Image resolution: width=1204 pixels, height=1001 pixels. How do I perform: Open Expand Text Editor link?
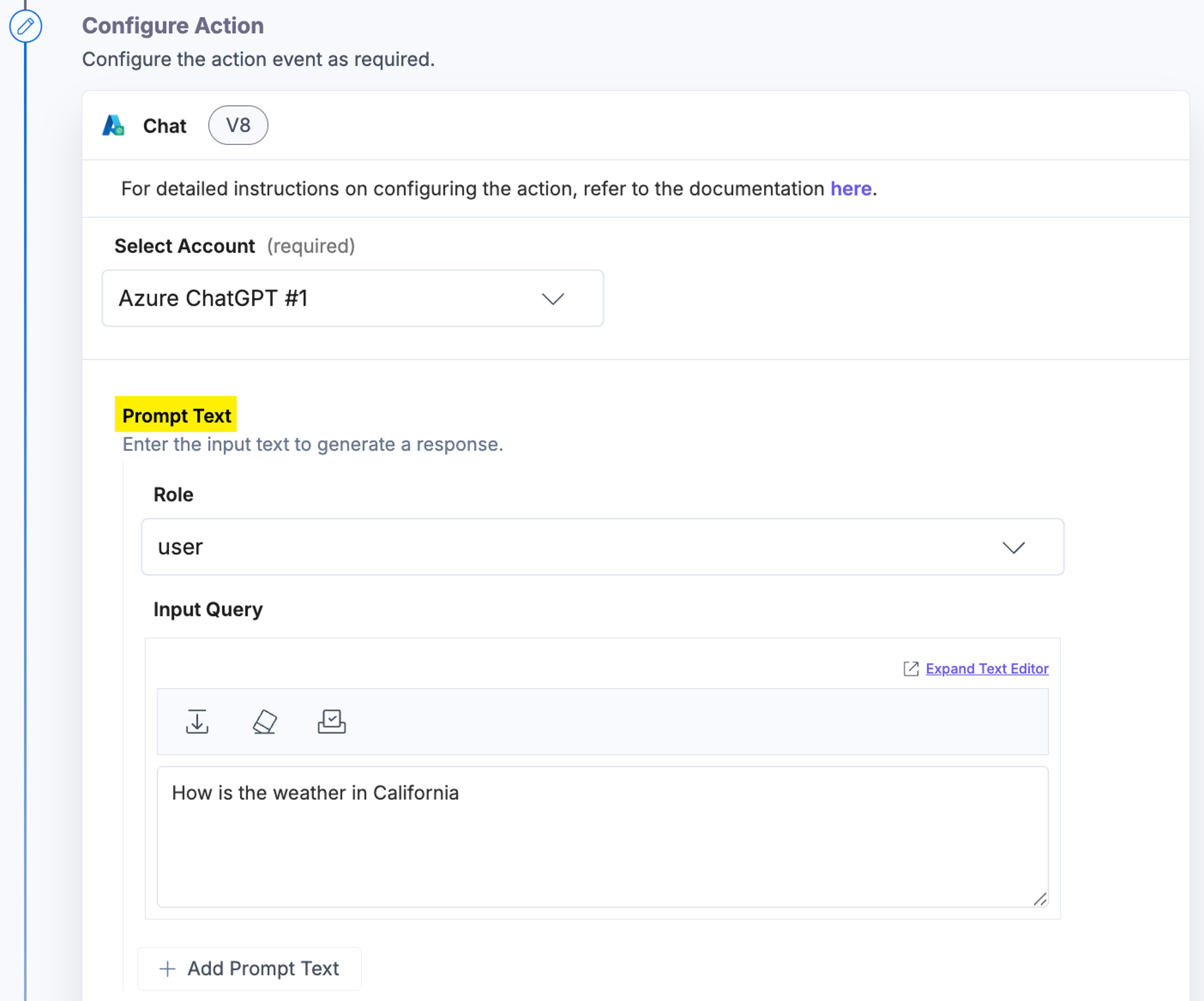coord(987,669)
